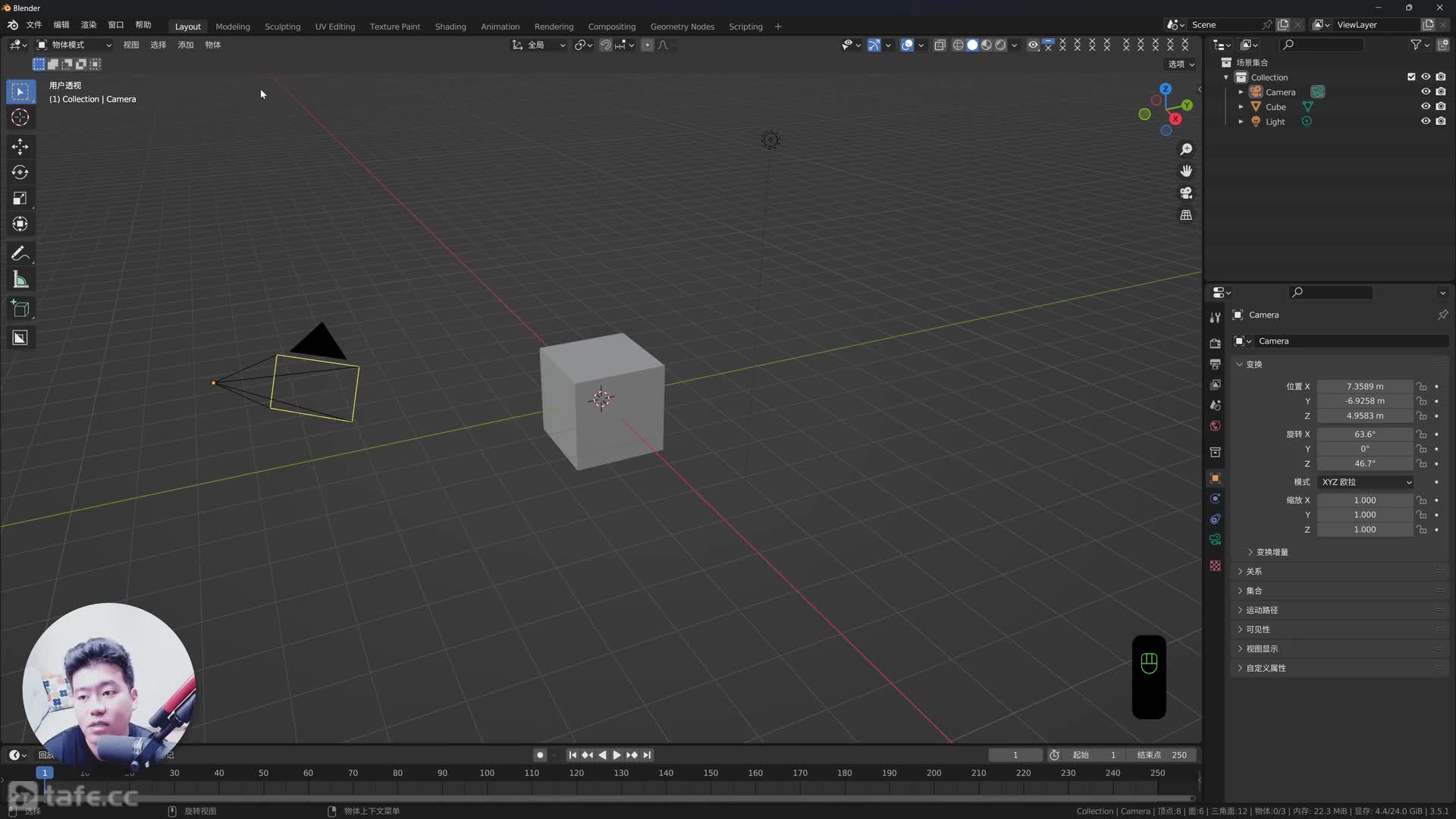
Task: Switch to orthographic grid view icon
Action: pyautogui.click(x=1186, y=215)
